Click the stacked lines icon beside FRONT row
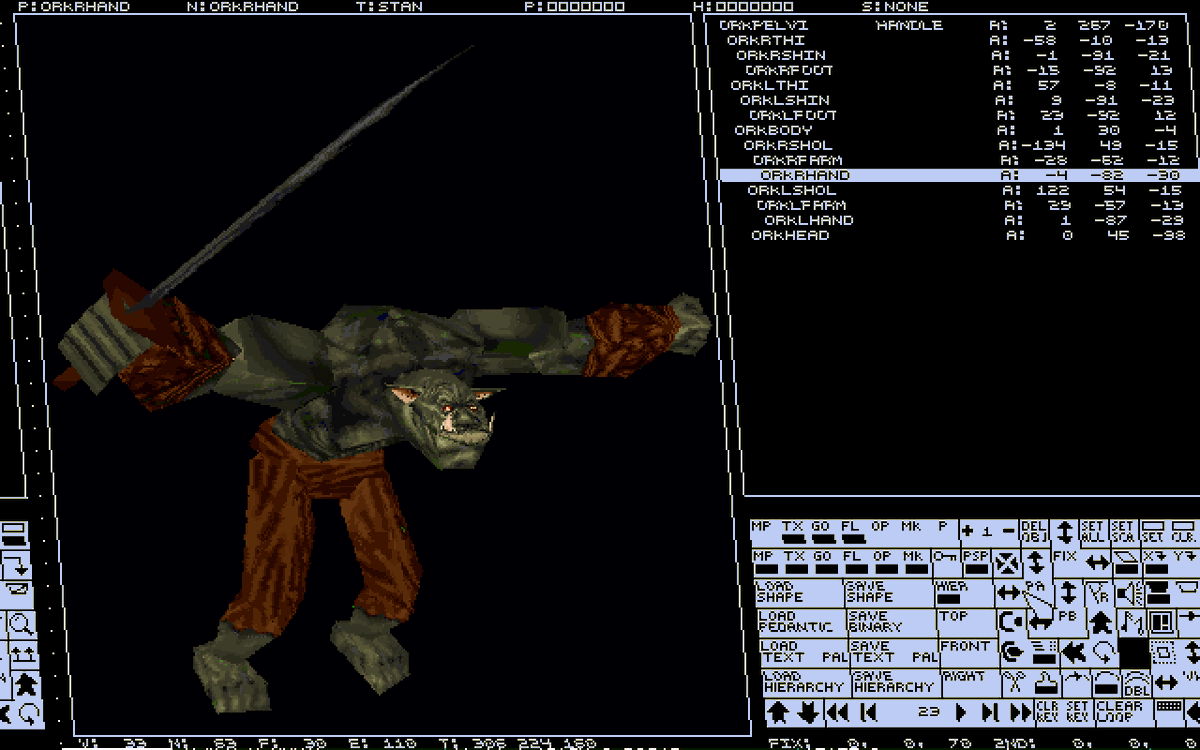The width and height of the screenshot is (1200, 750). pos(1044,652)
